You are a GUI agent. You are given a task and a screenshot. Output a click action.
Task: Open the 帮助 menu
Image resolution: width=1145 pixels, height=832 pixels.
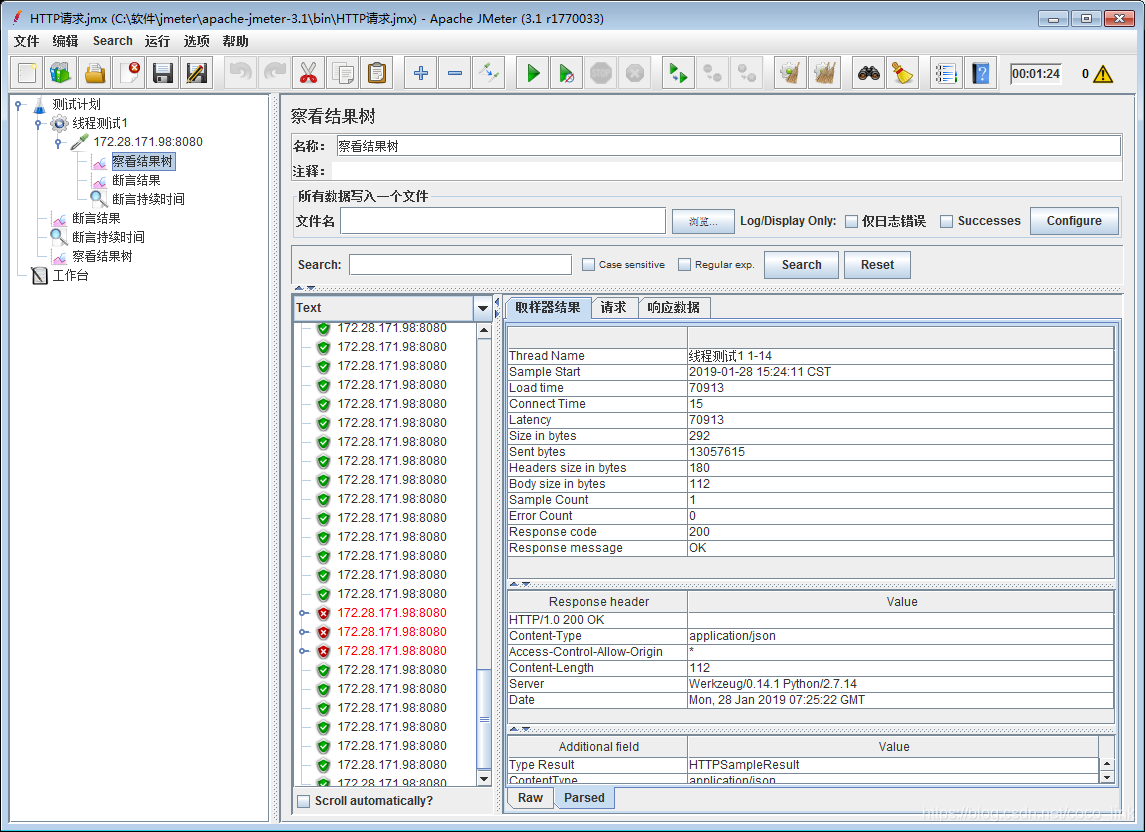point(235,41)
